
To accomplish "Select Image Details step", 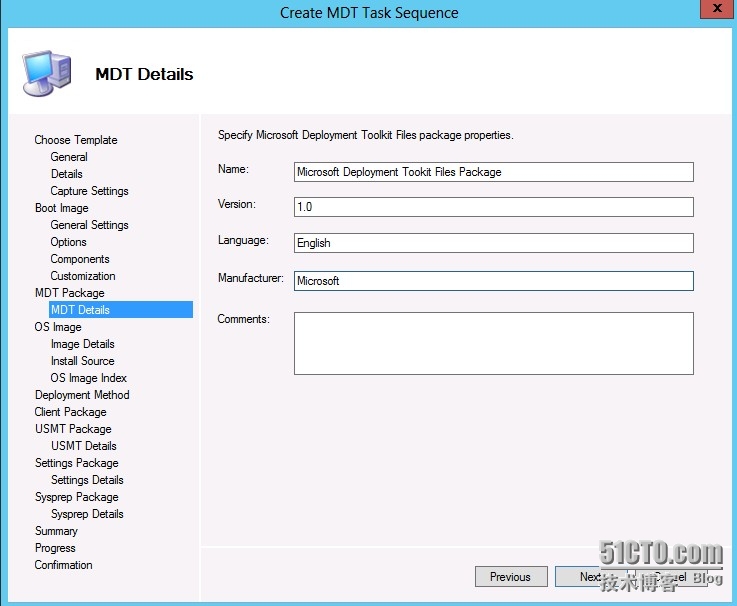I will pyautogui.click(x=83, y=344).
